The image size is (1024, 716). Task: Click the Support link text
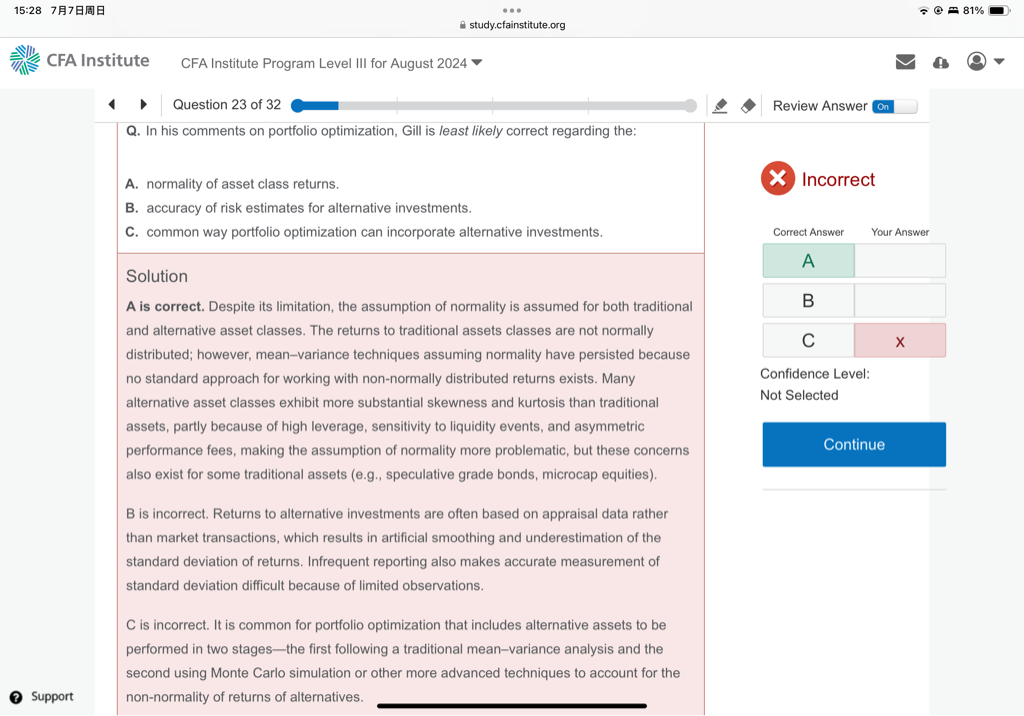52,696
